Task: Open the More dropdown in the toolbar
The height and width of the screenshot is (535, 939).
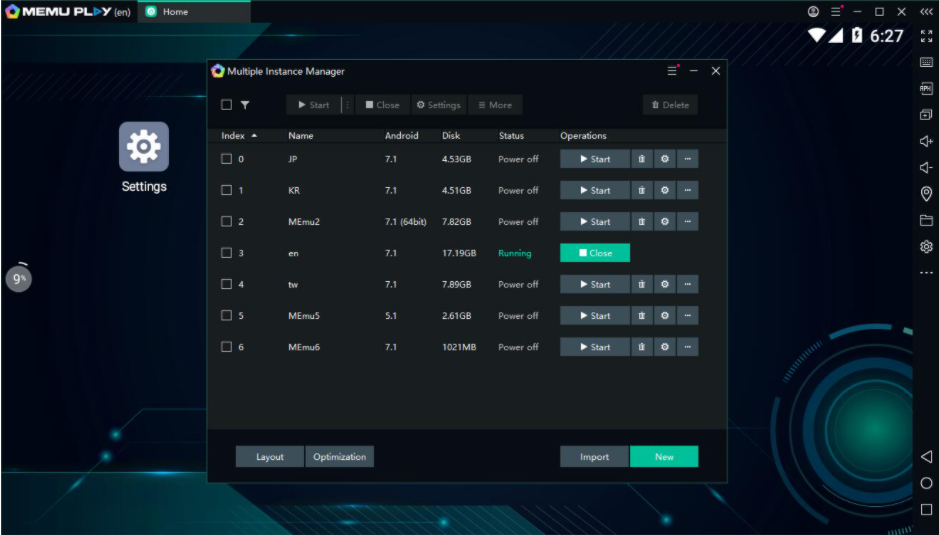Action: pos(495,105)
